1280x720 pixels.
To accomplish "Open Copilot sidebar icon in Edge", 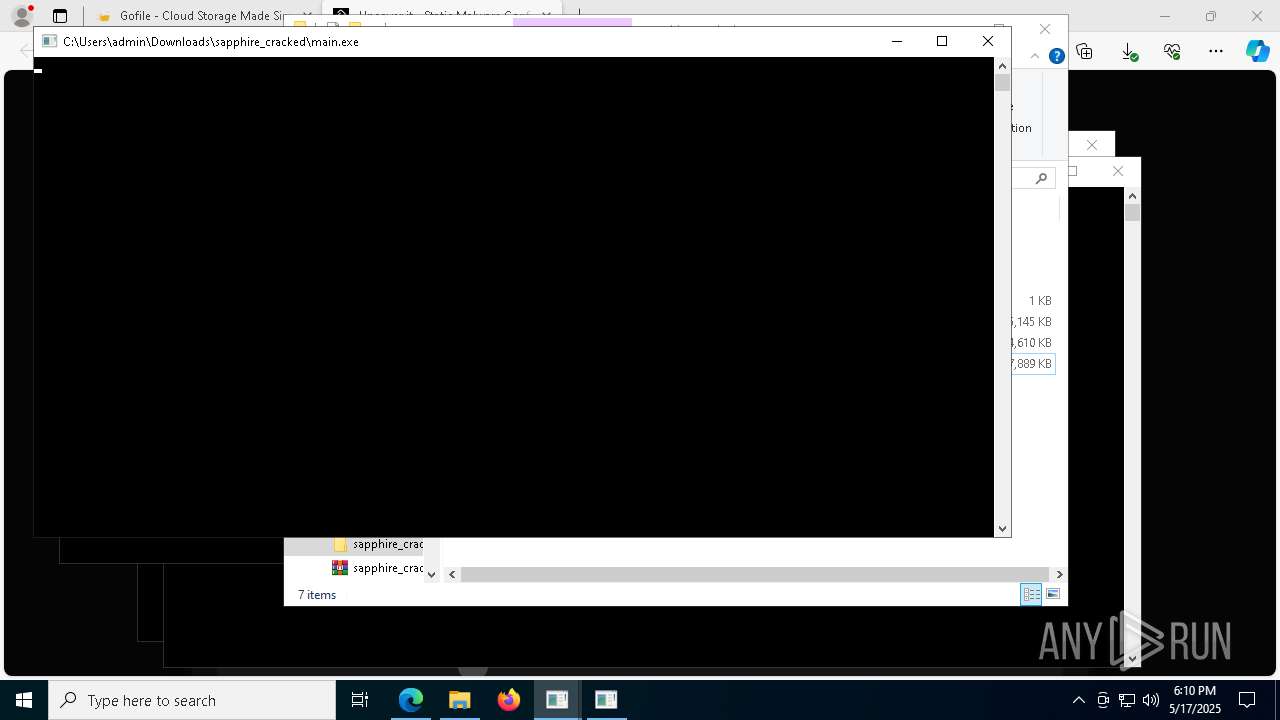I will pyautogui.click(x=1258, y=51).
